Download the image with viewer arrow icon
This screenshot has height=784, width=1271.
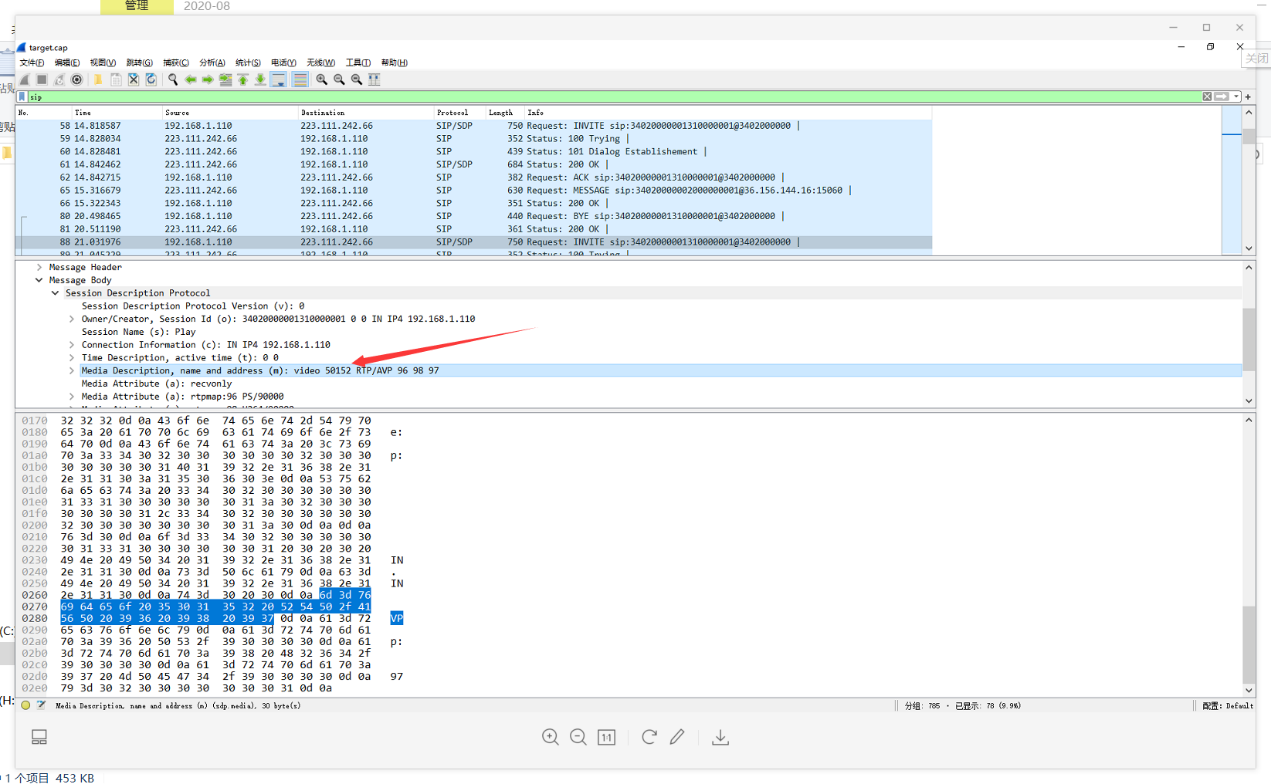point(719,737)
